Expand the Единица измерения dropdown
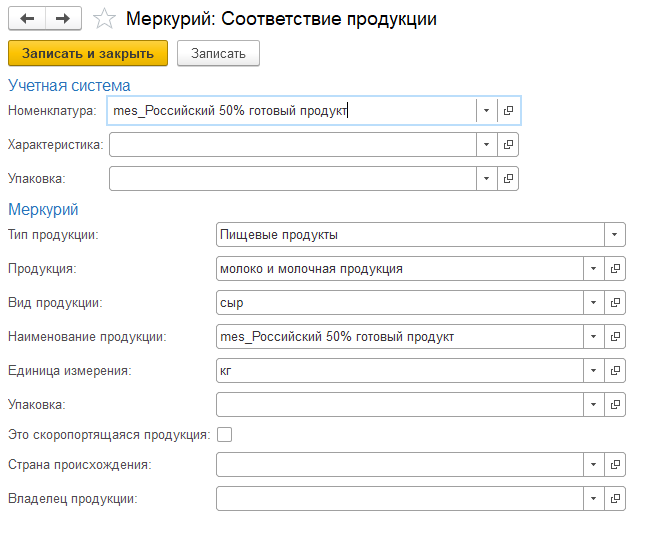Viewport: 657px width, 548px height. [x=593, y=371]
